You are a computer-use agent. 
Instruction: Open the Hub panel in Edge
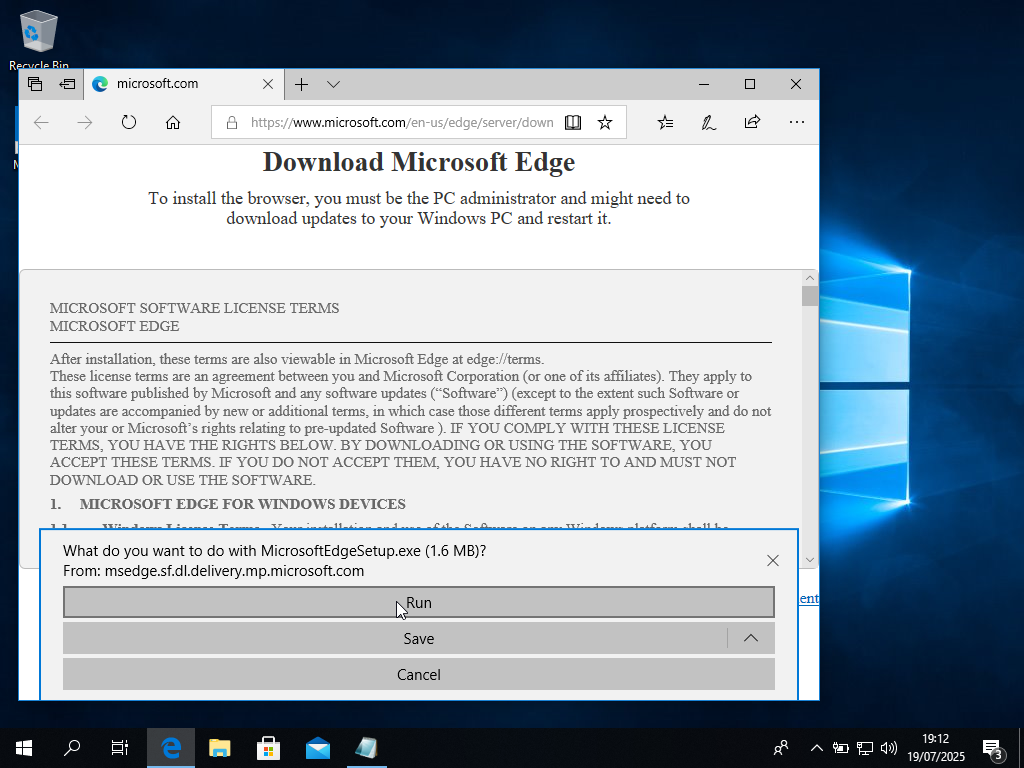[665, 122]
